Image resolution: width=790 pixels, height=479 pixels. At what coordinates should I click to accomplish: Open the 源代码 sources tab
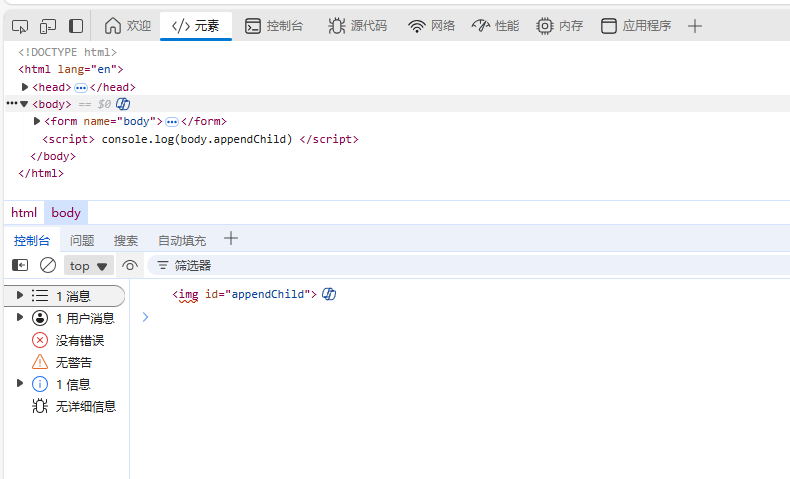pyautogui.click(x=358, y=26)
